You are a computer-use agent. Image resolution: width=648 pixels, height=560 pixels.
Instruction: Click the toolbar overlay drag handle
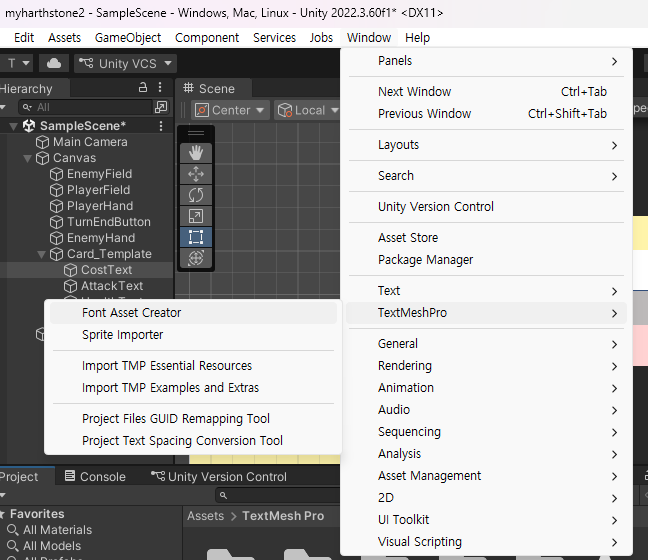coord(196,133)
